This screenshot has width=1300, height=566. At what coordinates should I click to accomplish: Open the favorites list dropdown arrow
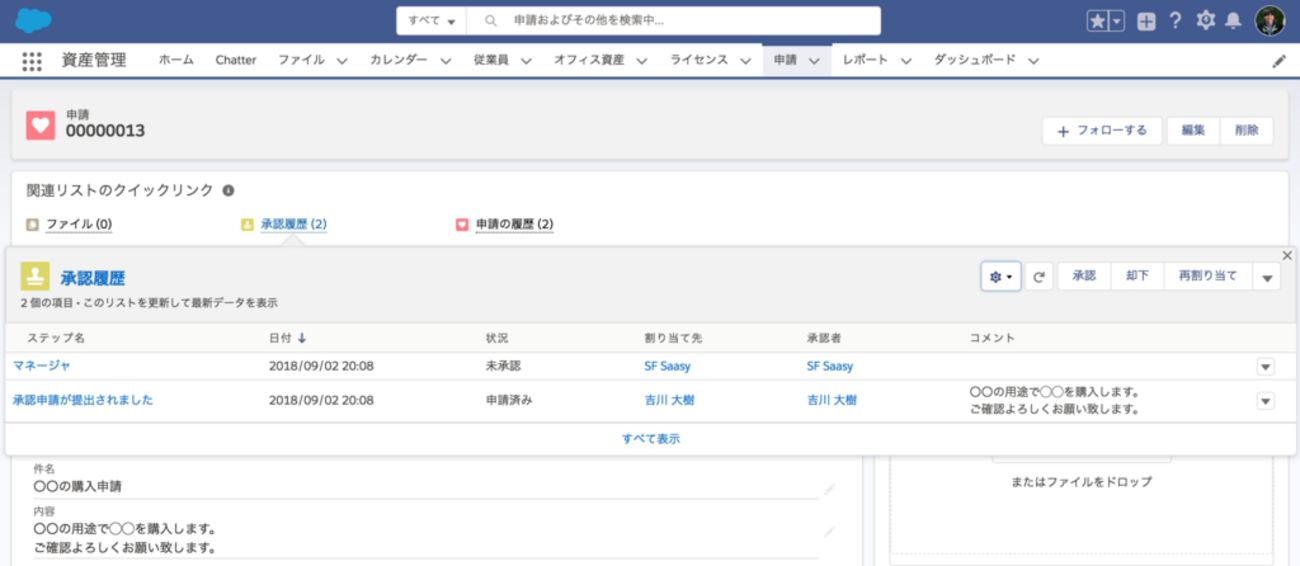click(1117, 21)
